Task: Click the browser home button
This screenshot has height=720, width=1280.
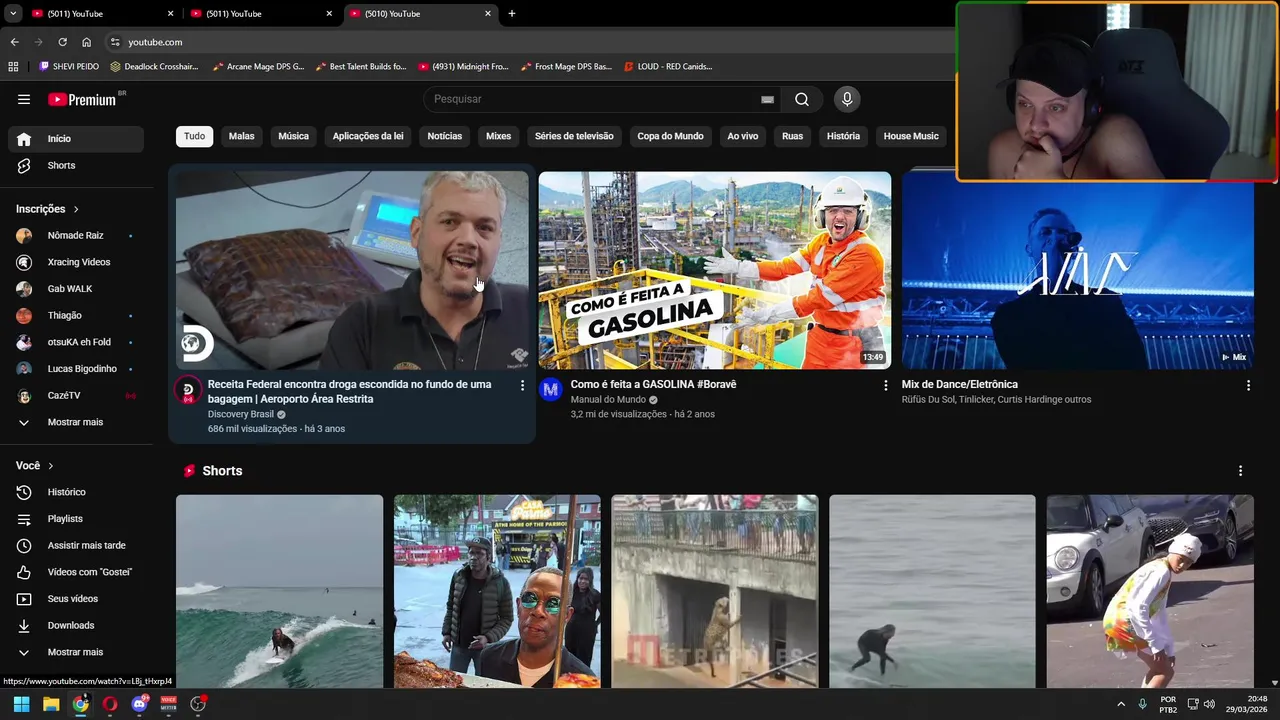Action: [86, 42]
